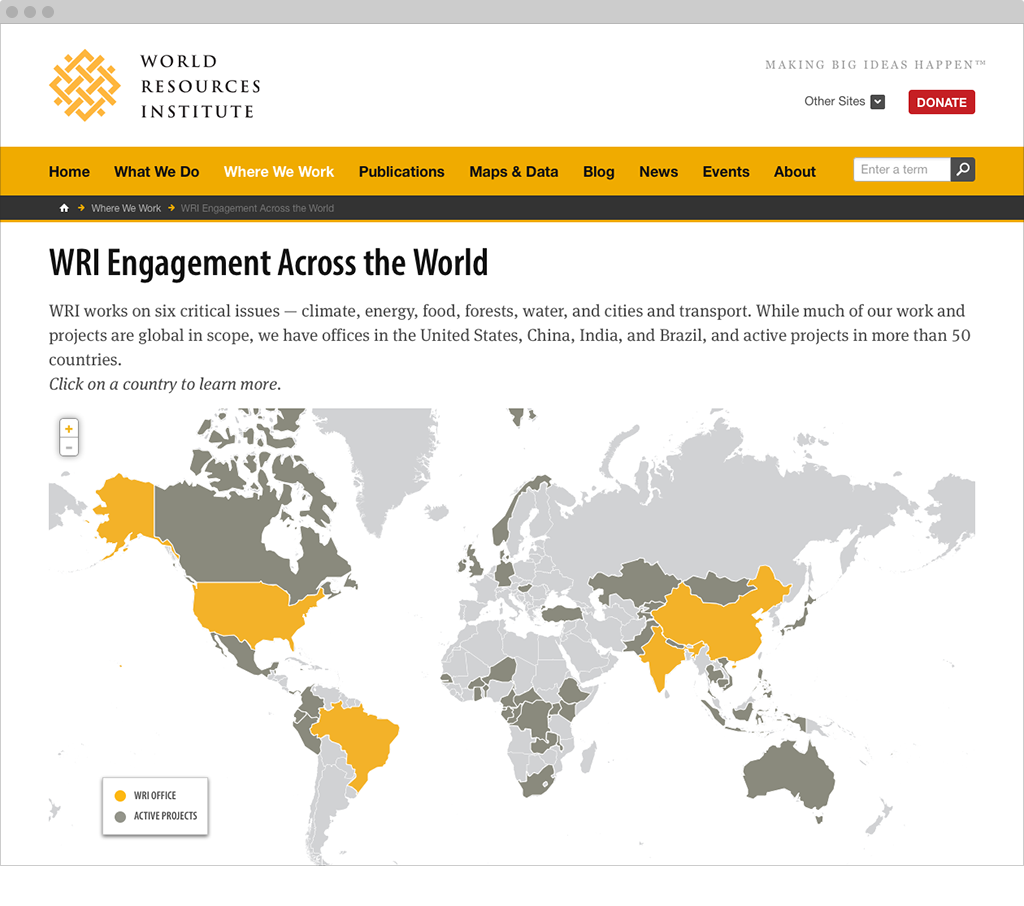Click the United States on the map
Screen dimensions: 1024x906
coord(251,611)
